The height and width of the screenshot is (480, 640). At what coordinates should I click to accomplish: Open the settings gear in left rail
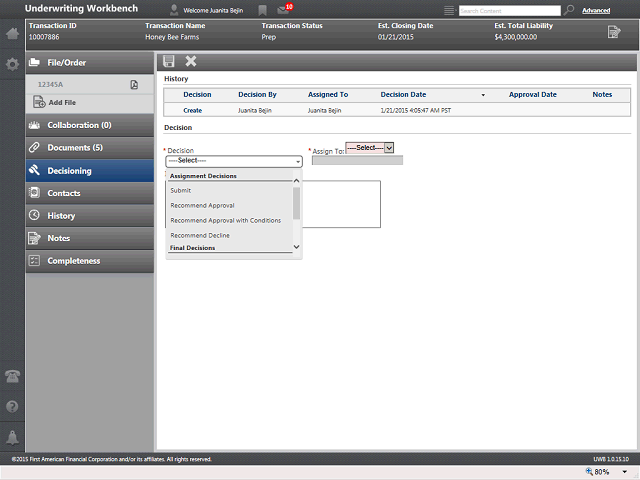12,64
